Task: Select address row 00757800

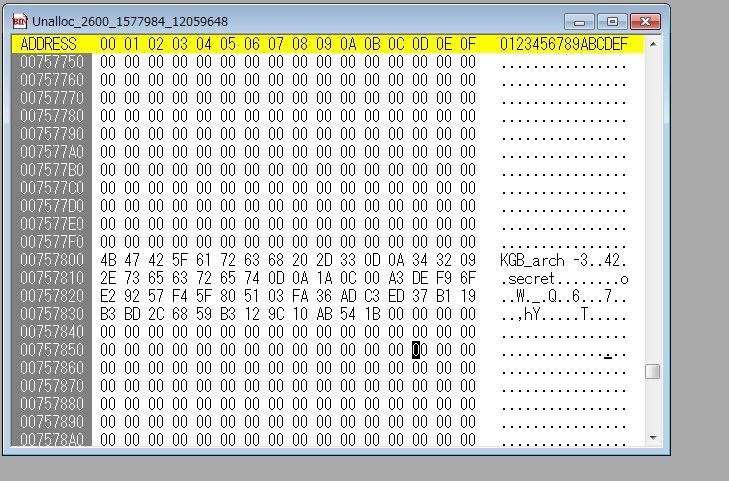Action: 52,260
